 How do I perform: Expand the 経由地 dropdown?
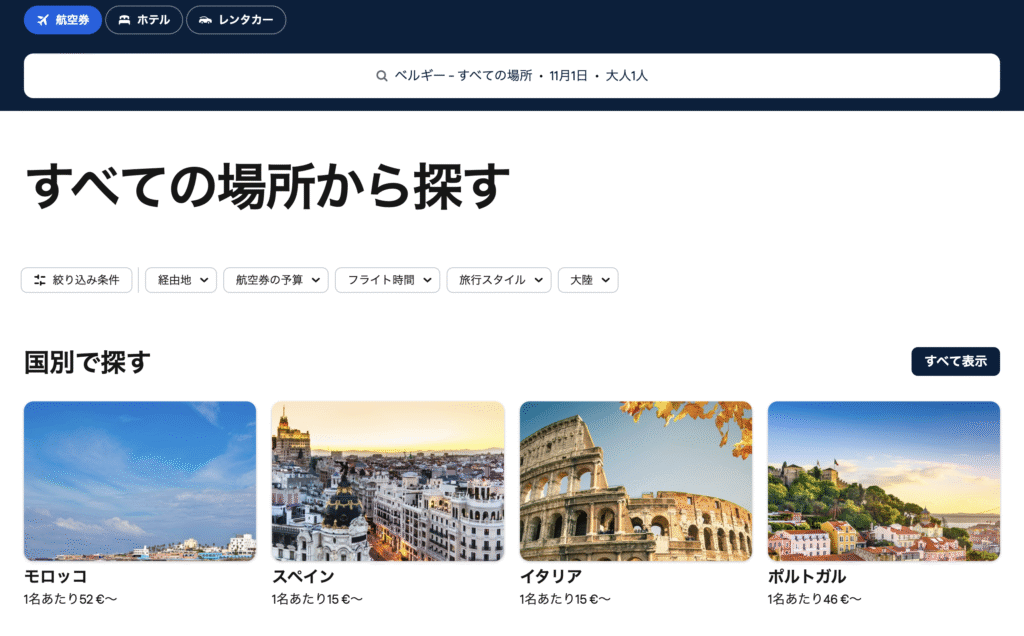pos(181,280)
